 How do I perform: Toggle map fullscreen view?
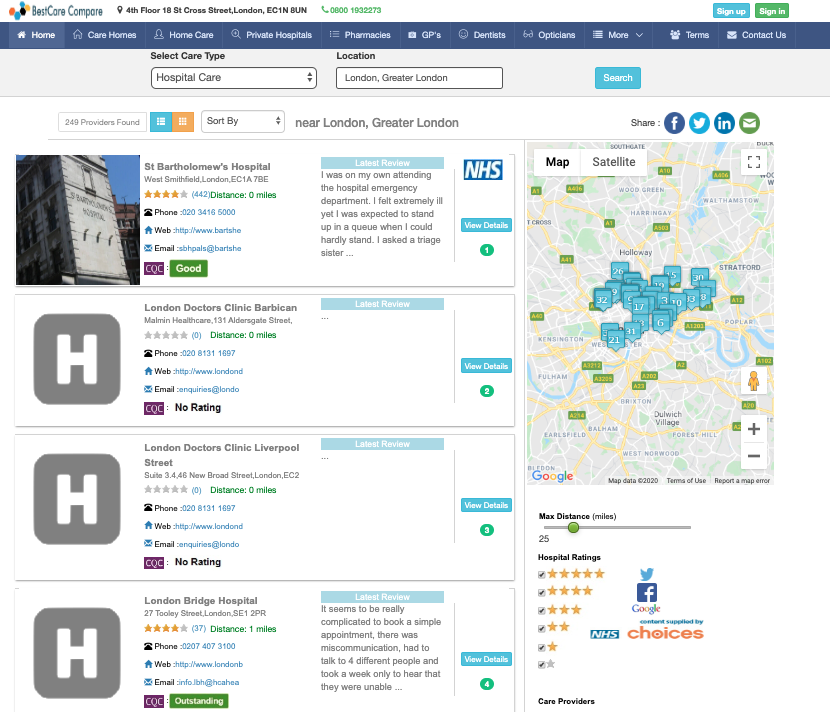[x=754, y=162]
